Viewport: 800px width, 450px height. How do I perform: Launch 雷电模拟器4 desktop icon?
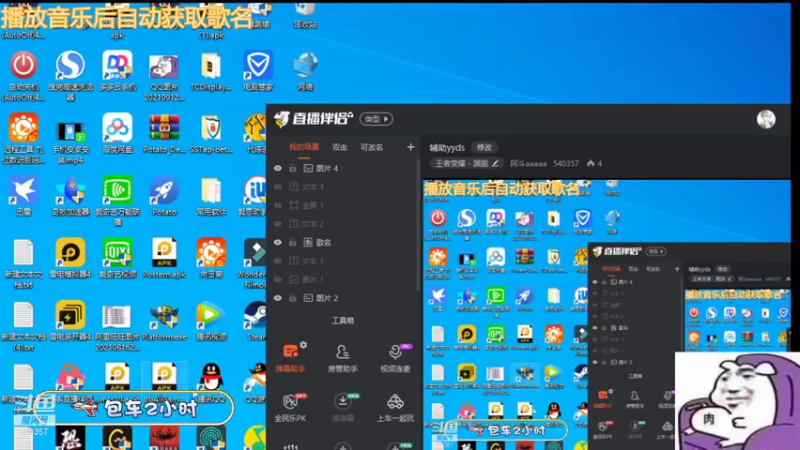click(70, 258)
